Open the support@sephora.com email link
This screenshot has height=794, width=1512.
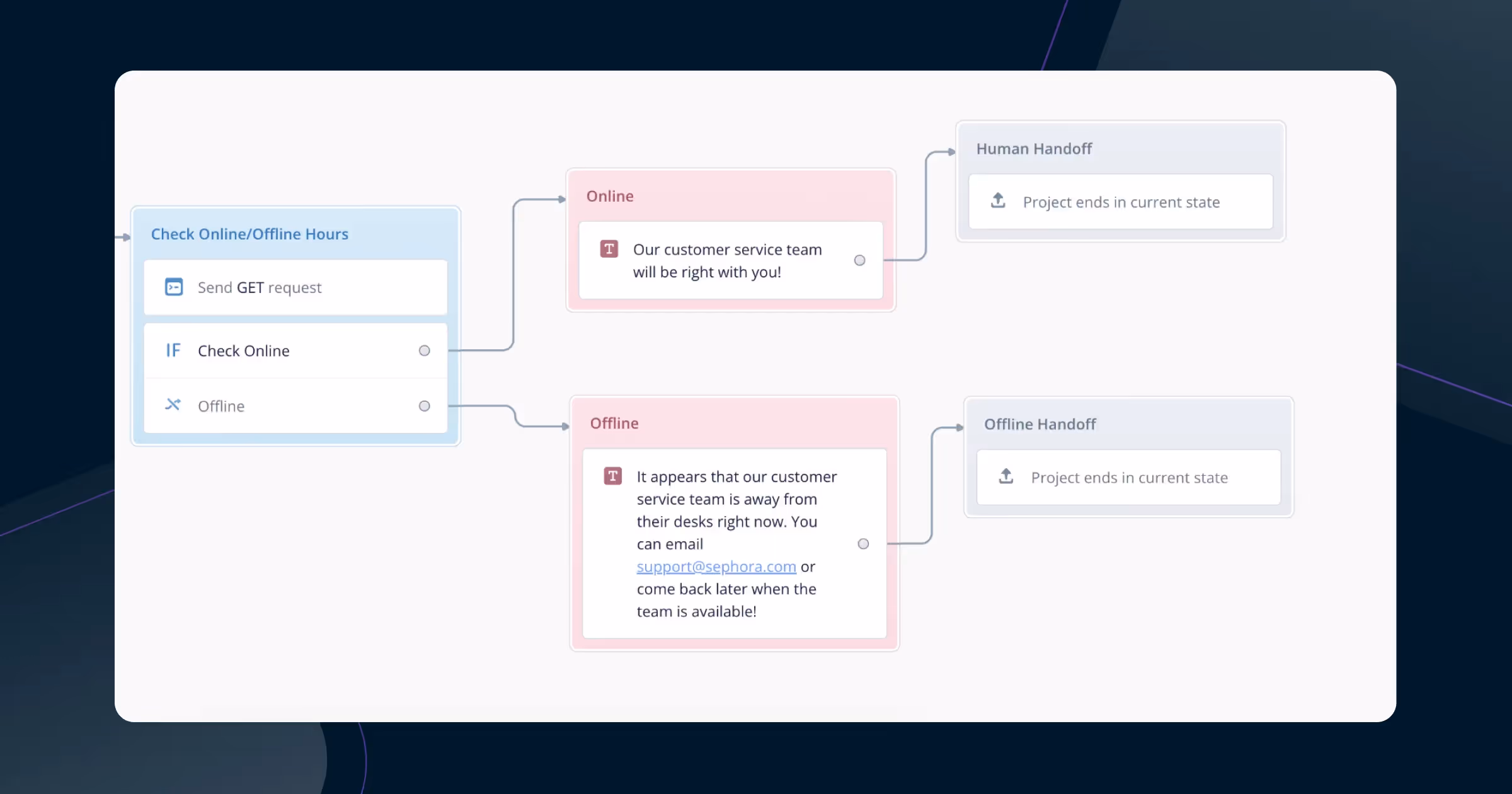[716, 567]
